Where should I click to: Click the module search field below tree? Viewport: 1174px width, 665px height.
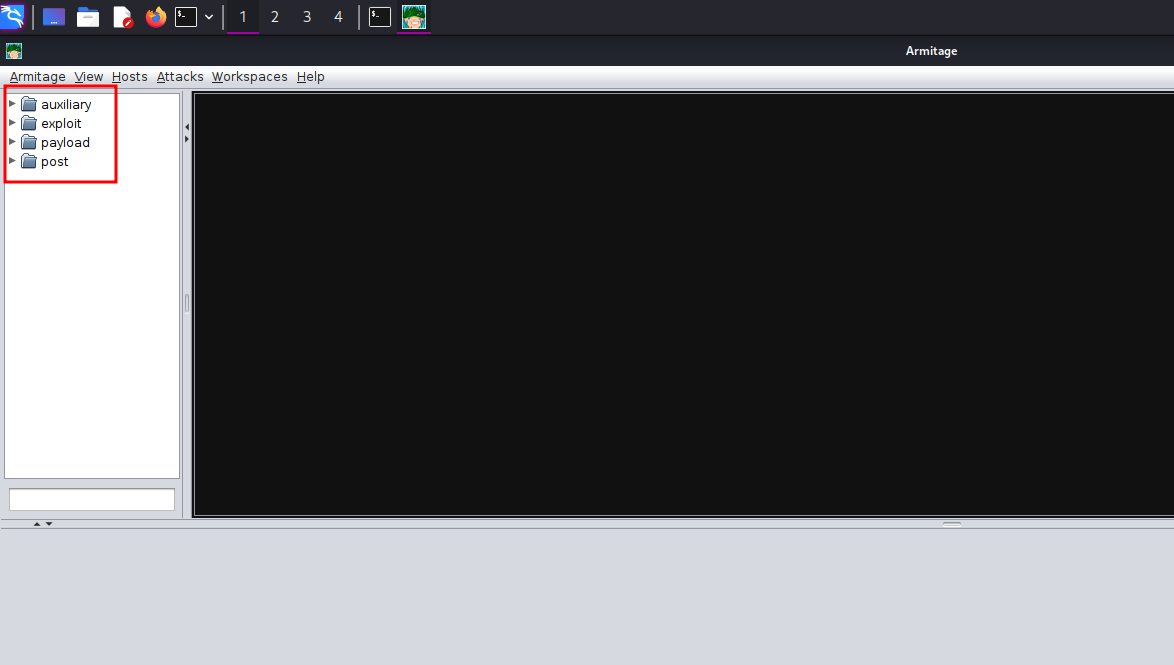pyautogui.click(x=92, y=499)
